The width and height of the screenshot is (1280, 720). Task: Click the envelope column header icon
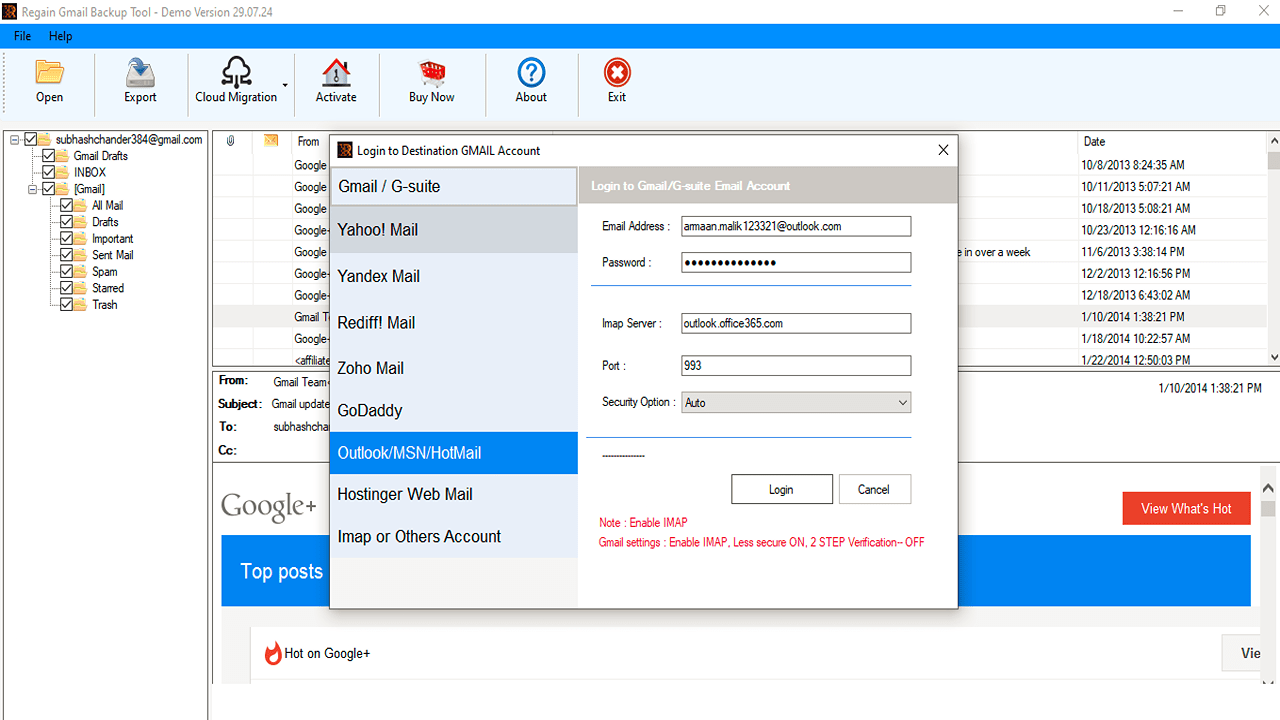[x=271, y=141]
